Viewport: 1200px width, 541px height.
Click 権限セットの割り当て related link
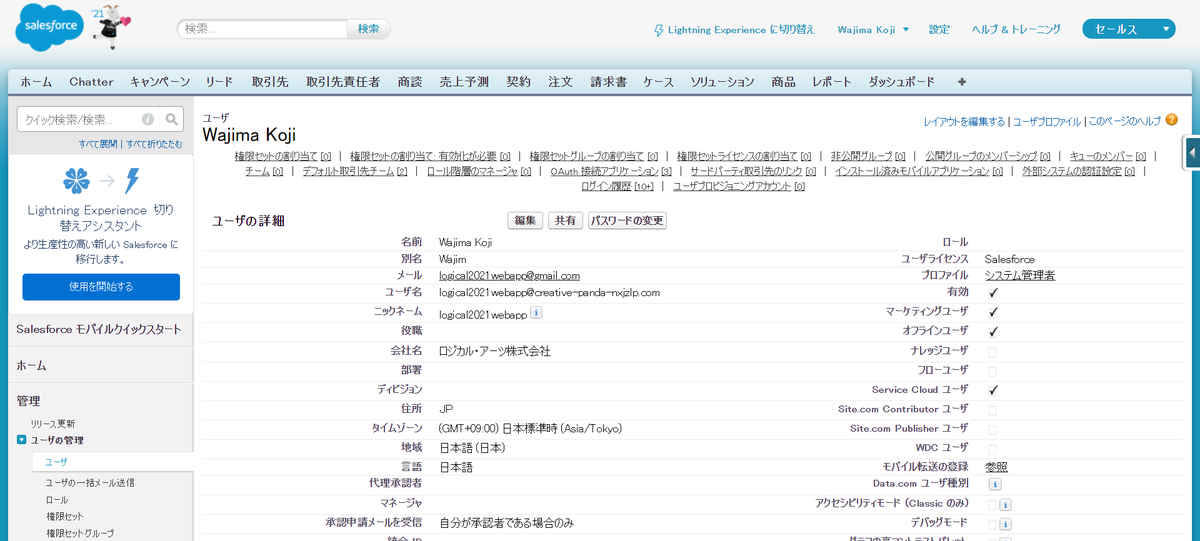283,156
